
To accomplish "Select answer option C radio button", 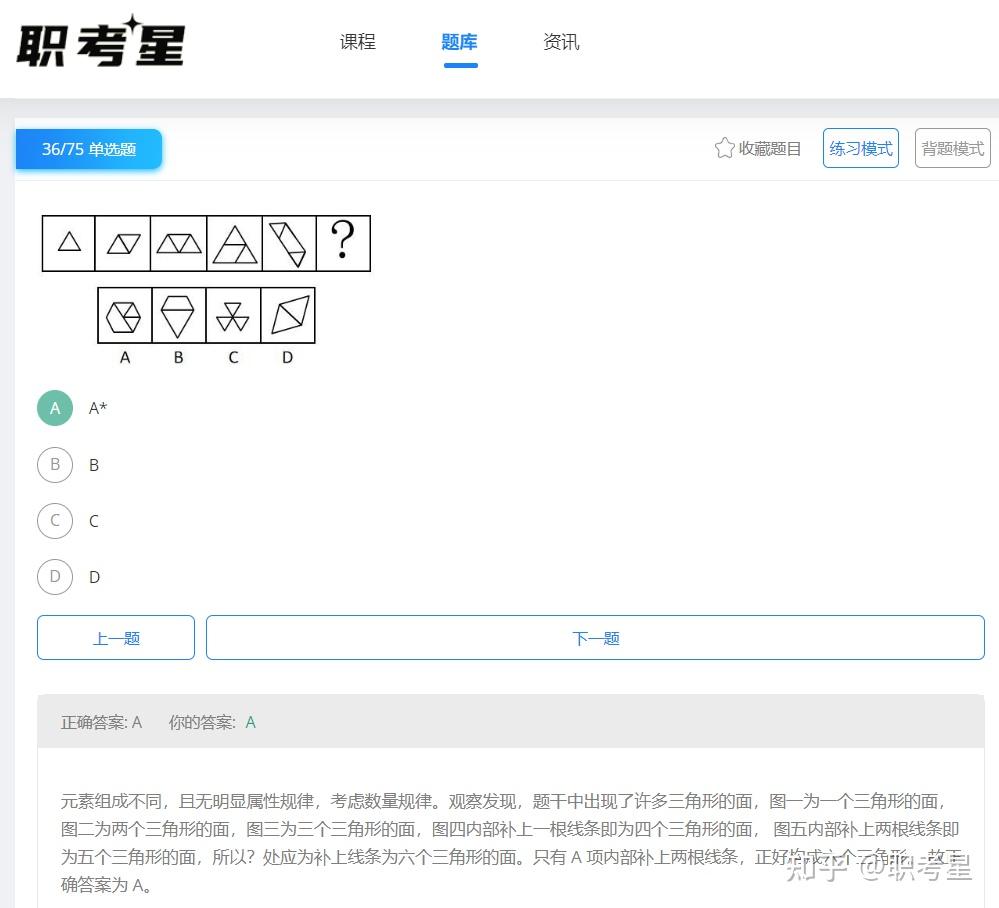I will coord(55,520).
